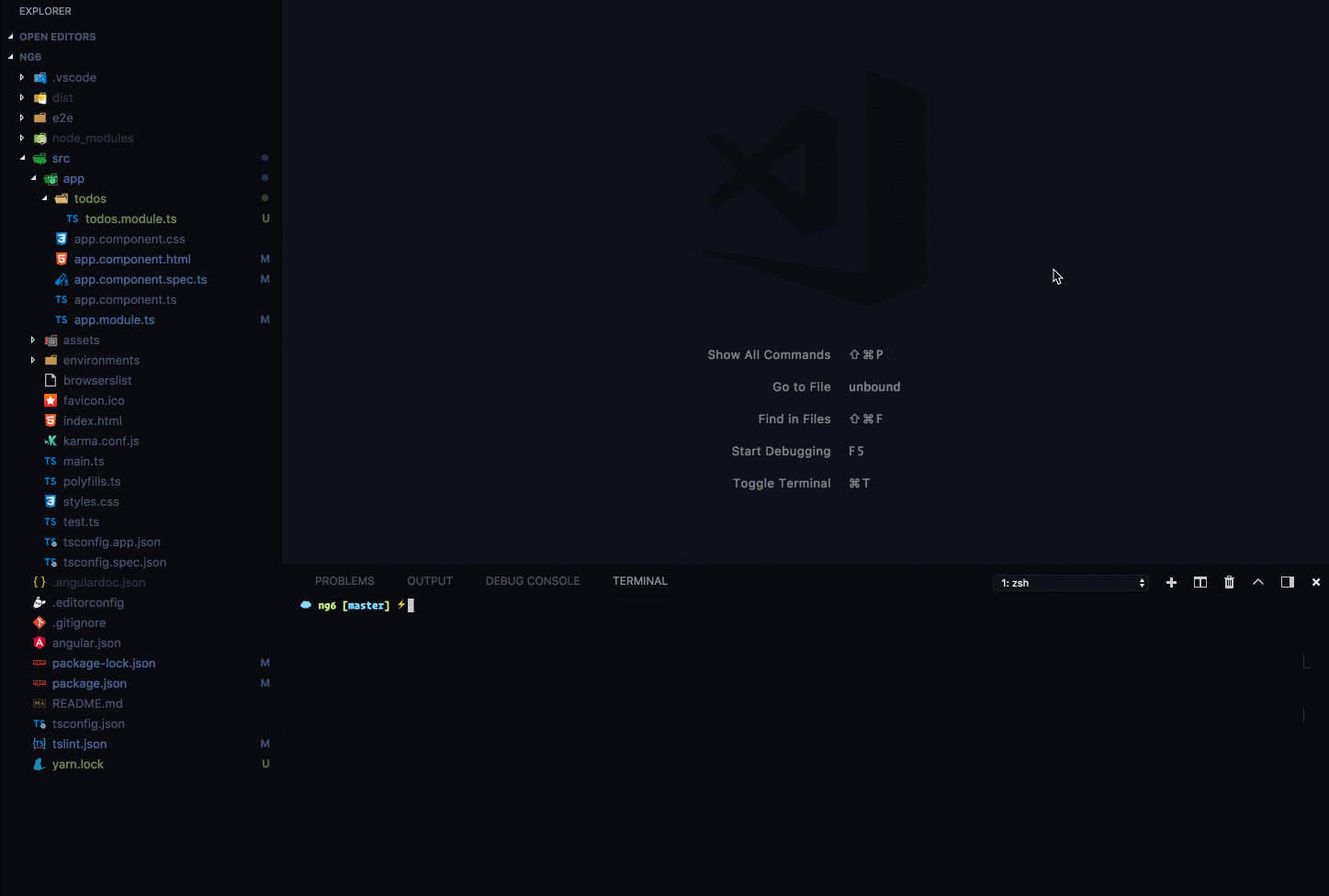The height and width of the screenshot is (896, 1329).
Task: Open package-lock.json file
Action: coord(104,663)
